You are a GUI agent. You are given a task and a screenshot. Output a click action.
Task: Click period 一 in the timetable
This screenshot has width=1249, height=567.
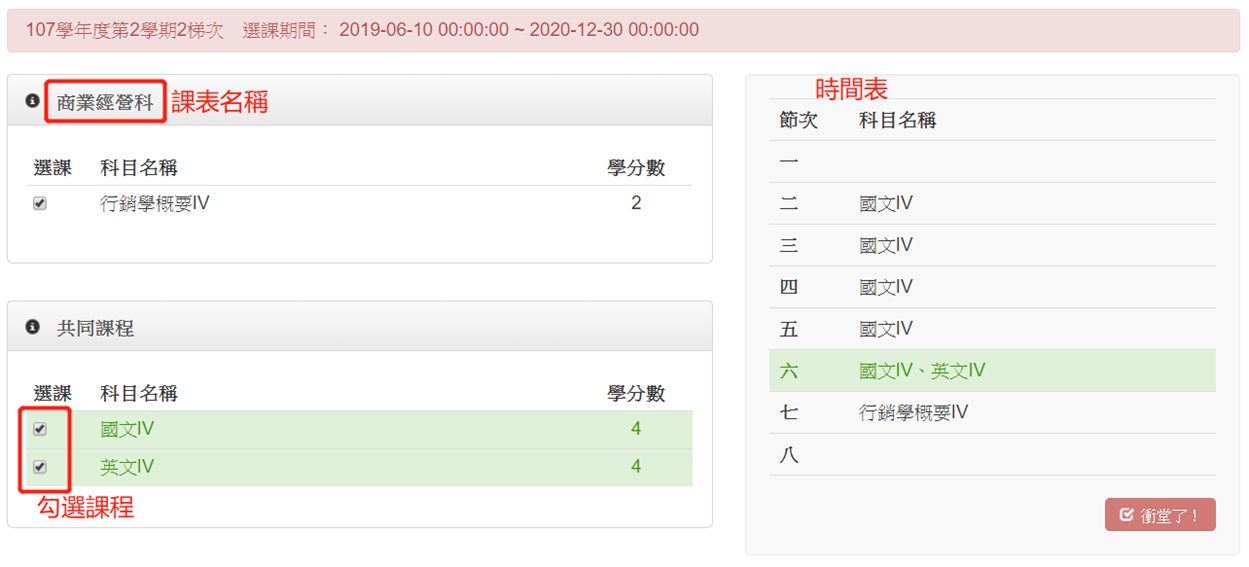click(789, 161)
